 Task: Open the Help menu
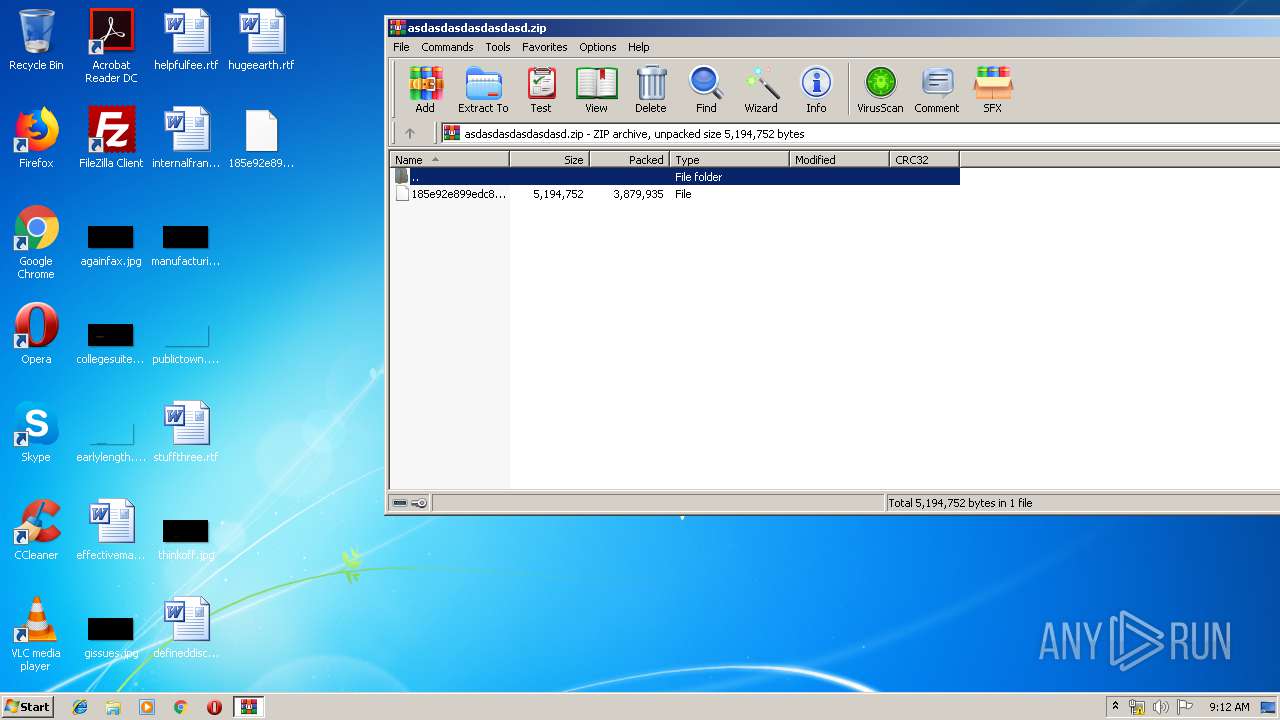coord(639,47)
